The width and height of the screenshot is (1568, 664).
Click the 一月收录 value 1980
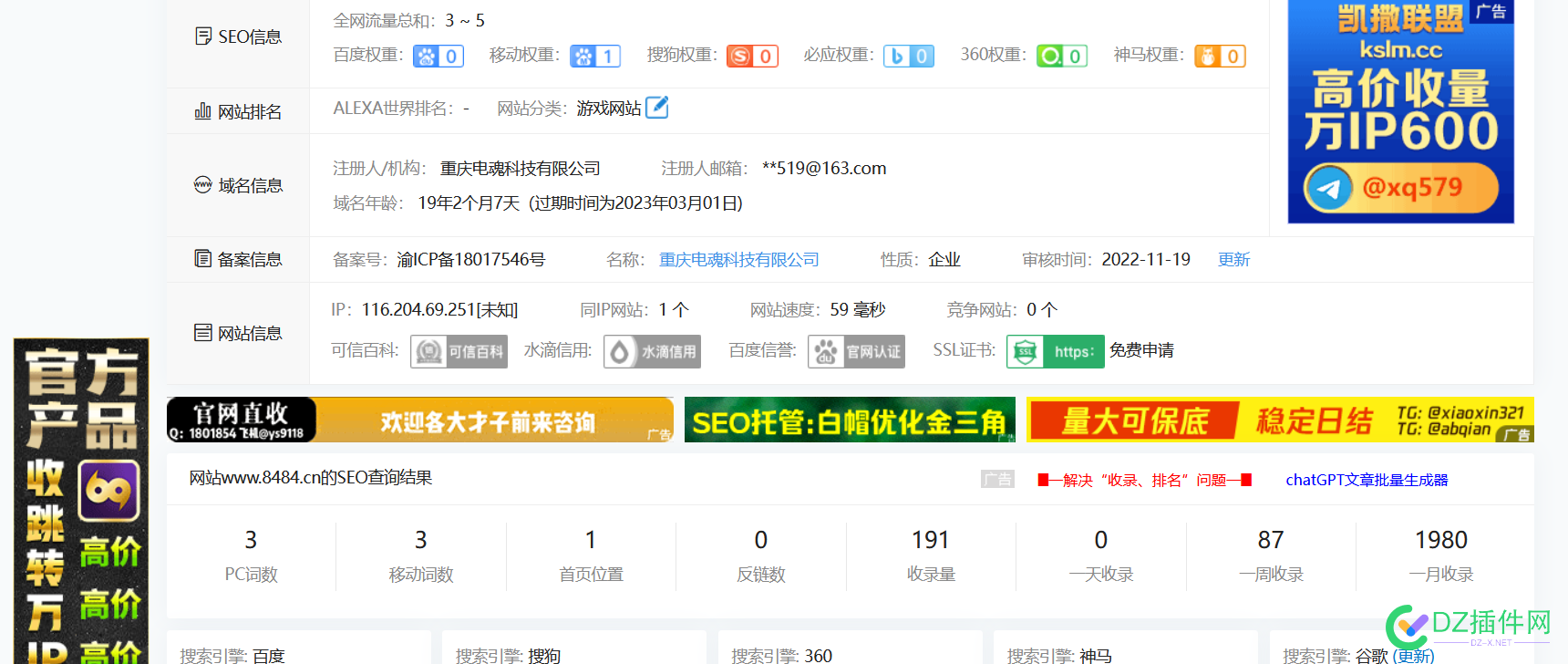click(1441, 540)
